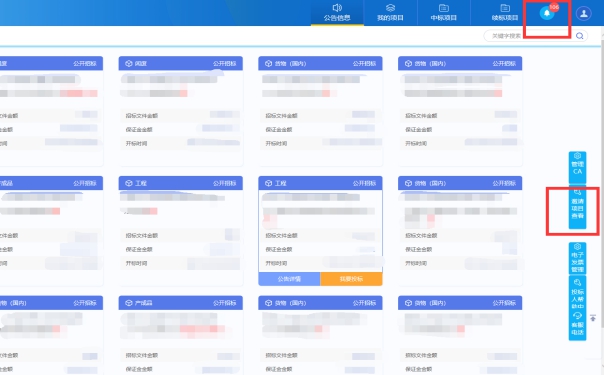
Task: Click the cube icon on the highlighted 工程 card
Action: click(x=268, y=183)
